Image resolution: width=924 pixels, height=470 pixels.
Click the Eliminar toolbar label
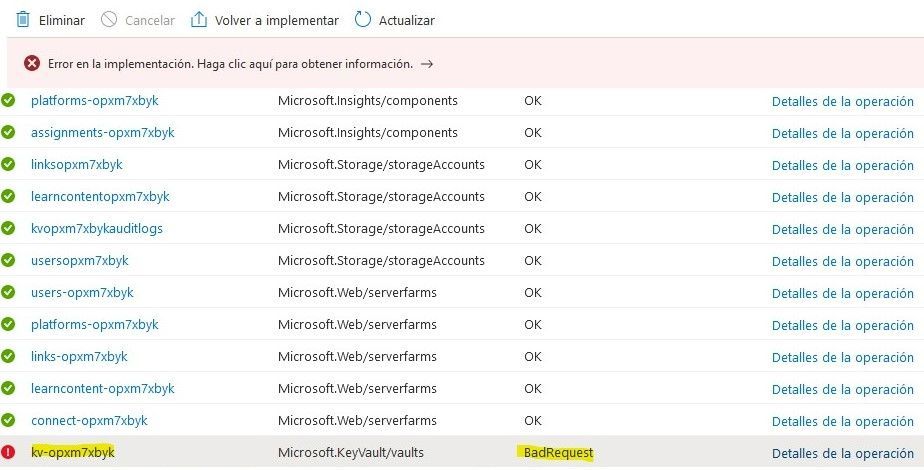tap(61, 20)
